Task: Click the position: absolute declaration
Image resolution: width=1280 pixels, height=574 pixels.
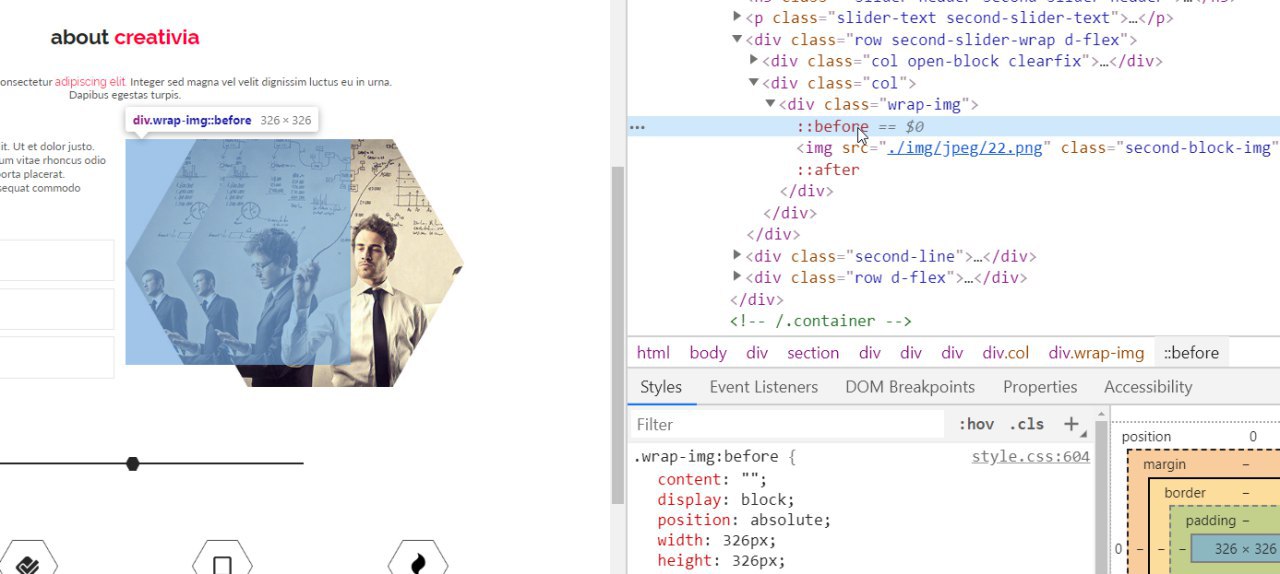Action: (744, 520)
